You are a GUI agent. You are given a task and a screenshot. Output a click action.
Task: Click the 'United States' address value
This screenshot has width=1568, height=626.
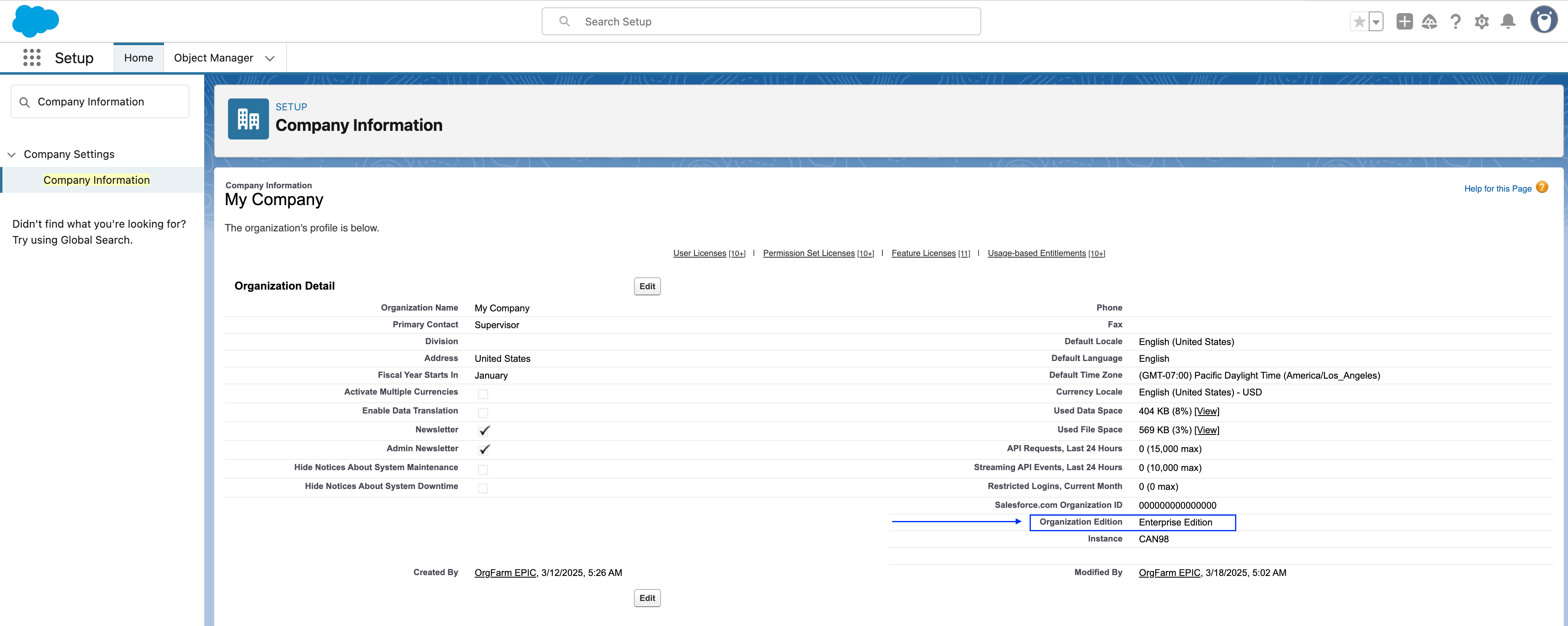click(502, 359)
